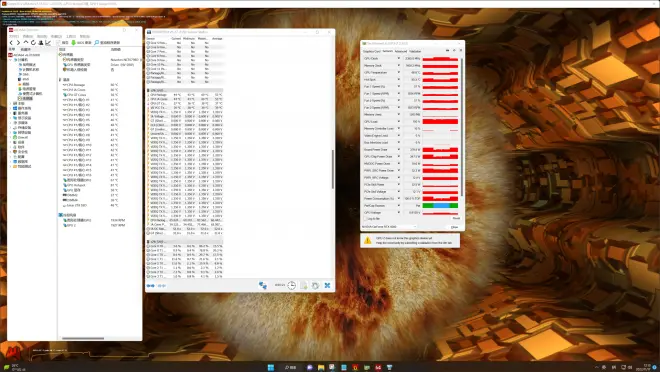
Task: Click AIDA64 报告 toolbar button
Action: [62, 43]
